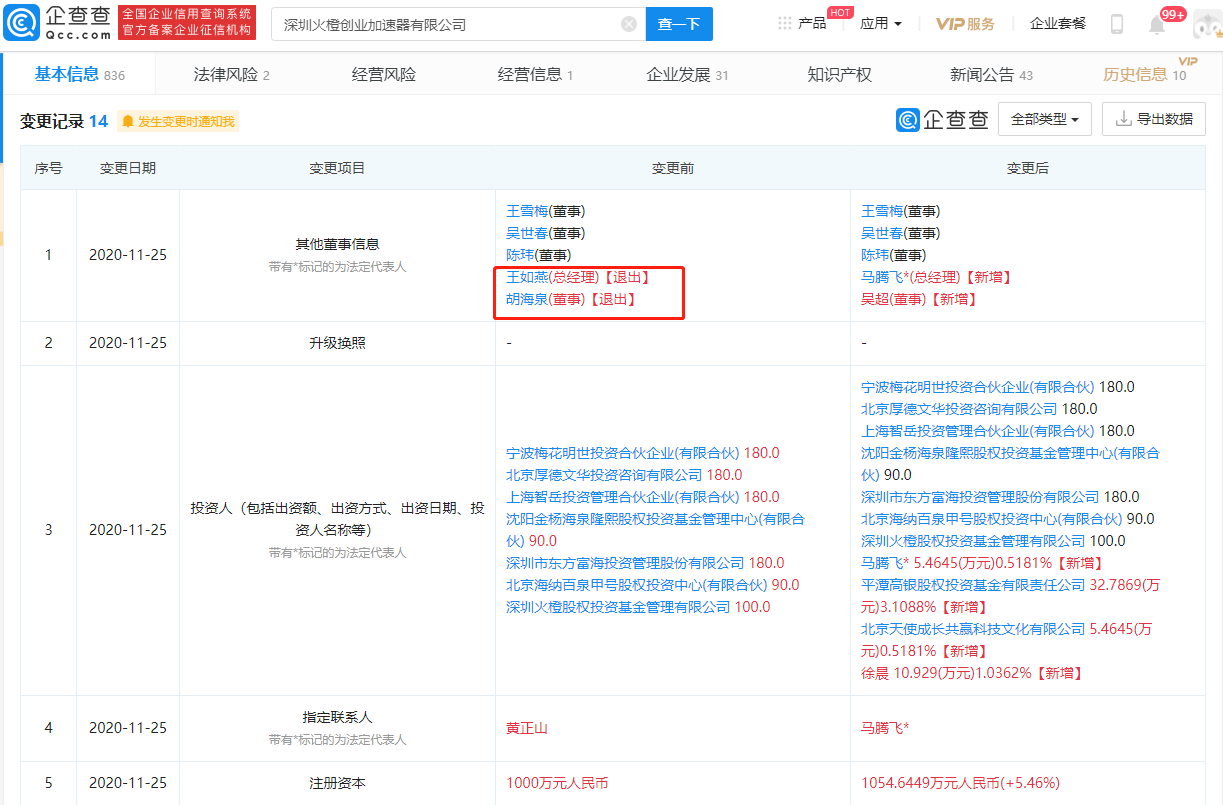Open 北京海纳百泉甲号股权投资中心 link under 变更前
Image resolution: width=1223 pixels, height=805 pixels.
pos(637,585)
